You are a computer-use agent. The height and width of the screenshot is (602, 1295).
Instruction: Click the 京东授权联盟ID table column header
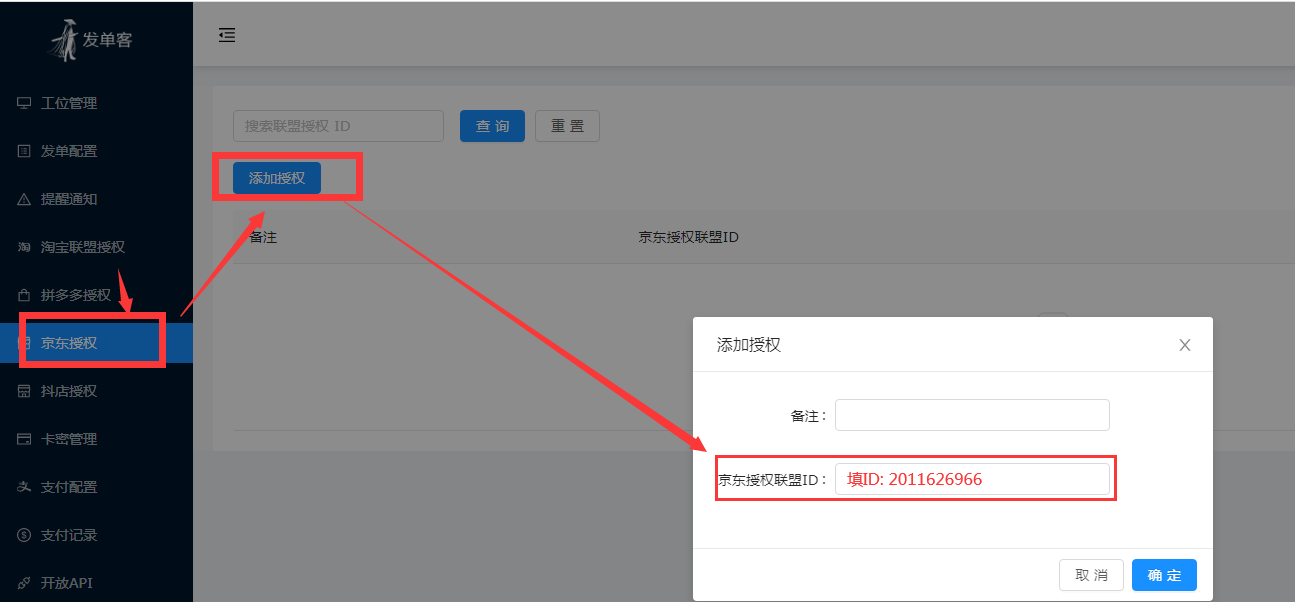tap(688, 237)
